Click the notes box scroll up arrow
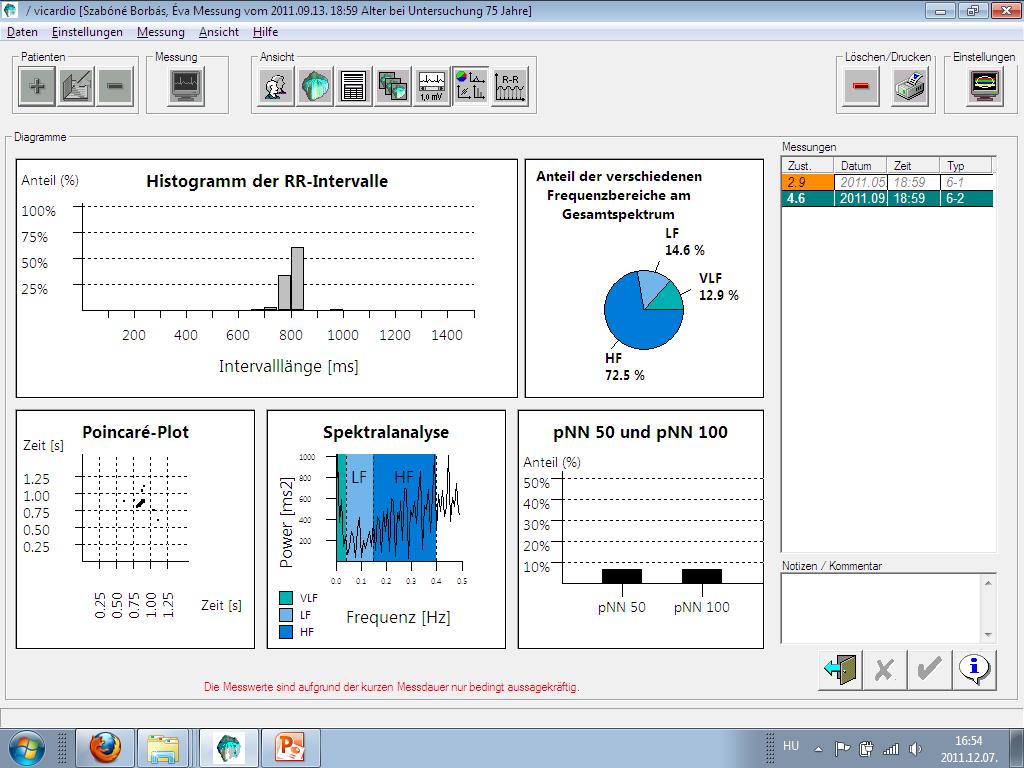Viewport: 1024px width, 768px height. tap(988, 583)
